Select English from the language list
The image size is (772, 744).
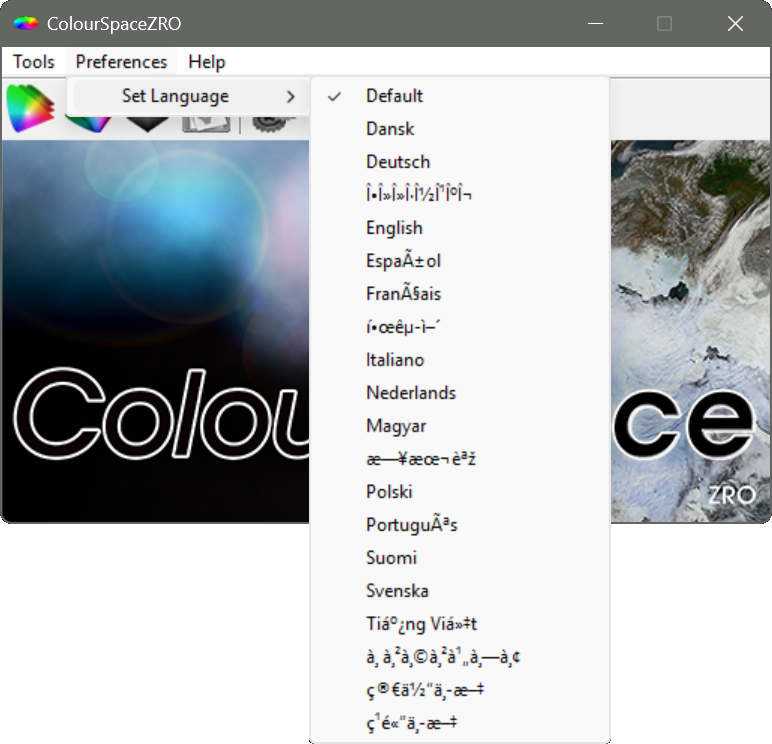460,228
